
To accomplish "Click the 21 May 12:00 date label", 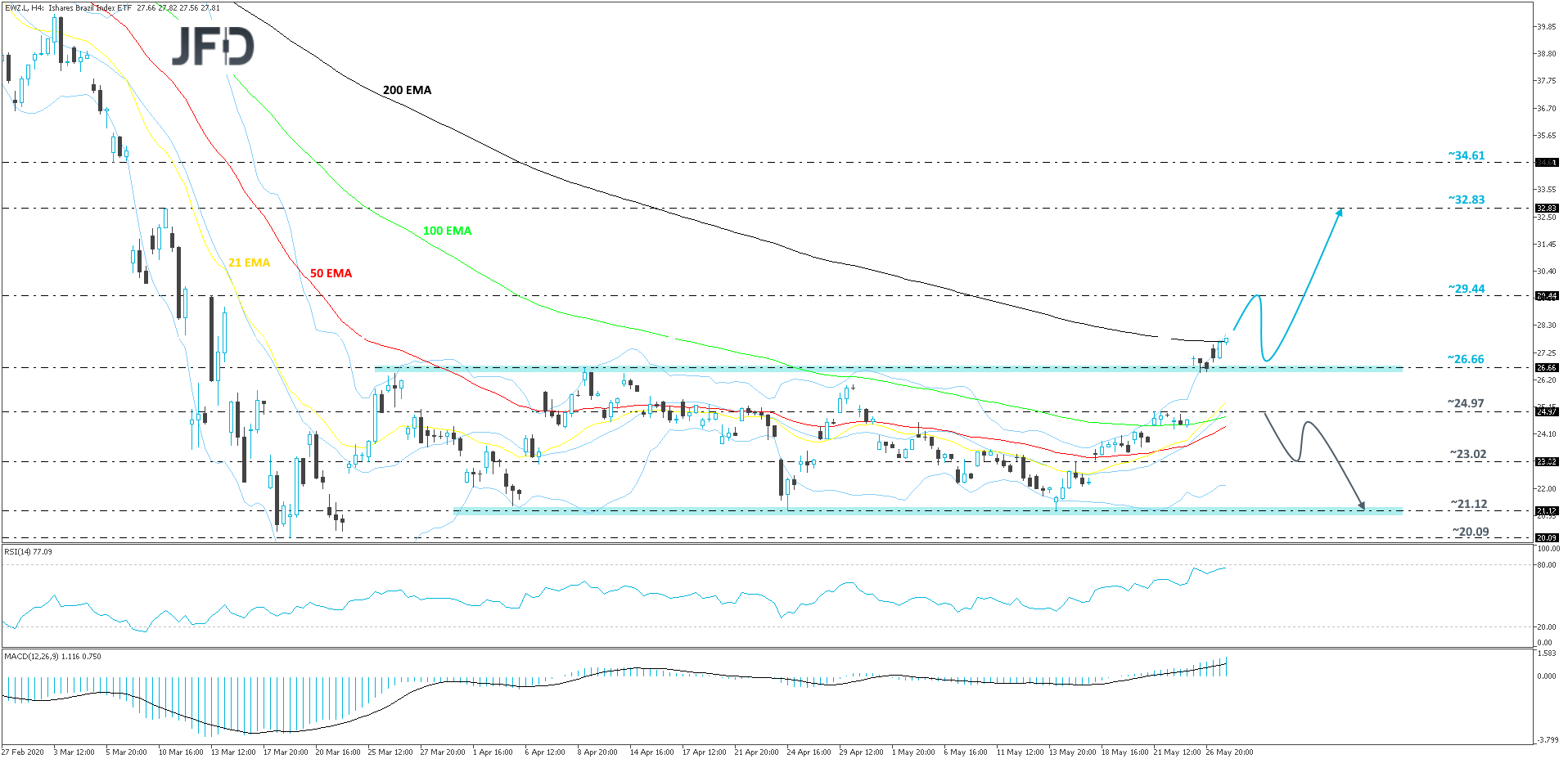I will [1177, 752].
